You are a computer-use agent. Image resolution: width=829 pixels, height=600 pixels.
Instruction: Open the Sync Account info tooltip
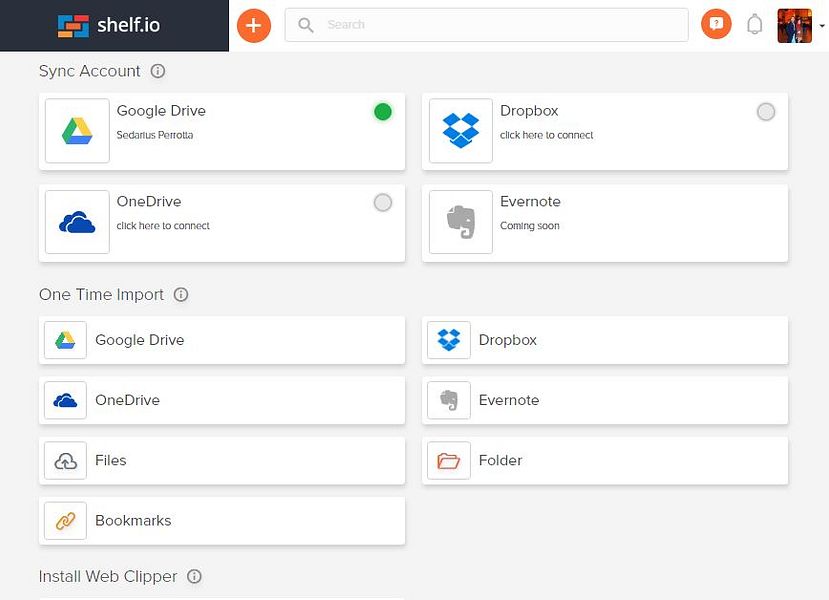158,71
